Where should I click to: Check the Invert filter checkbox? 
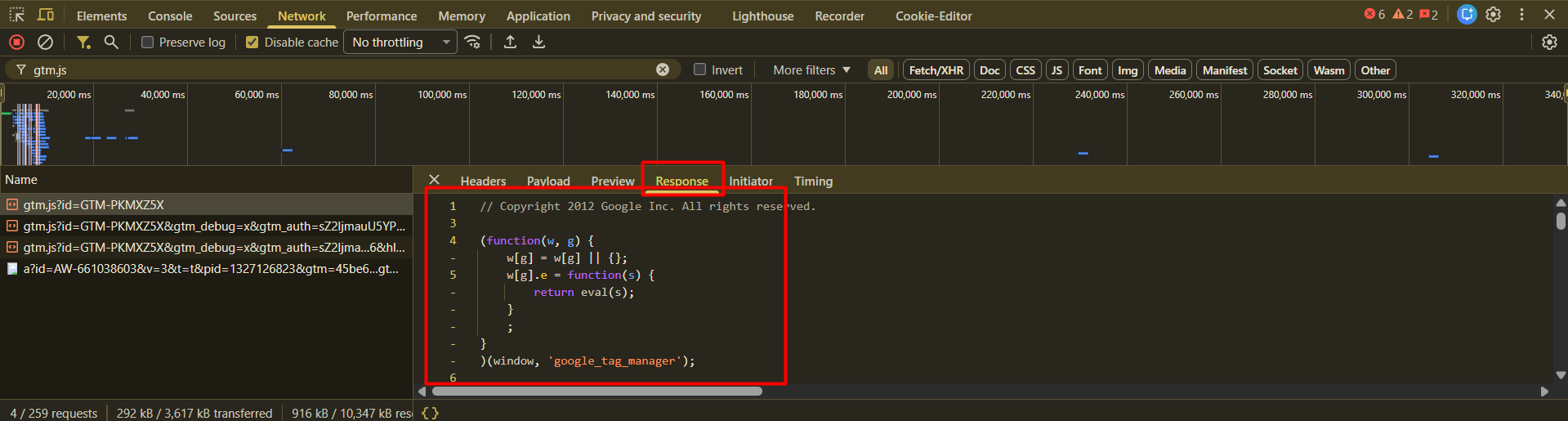[x=700, y=69]
